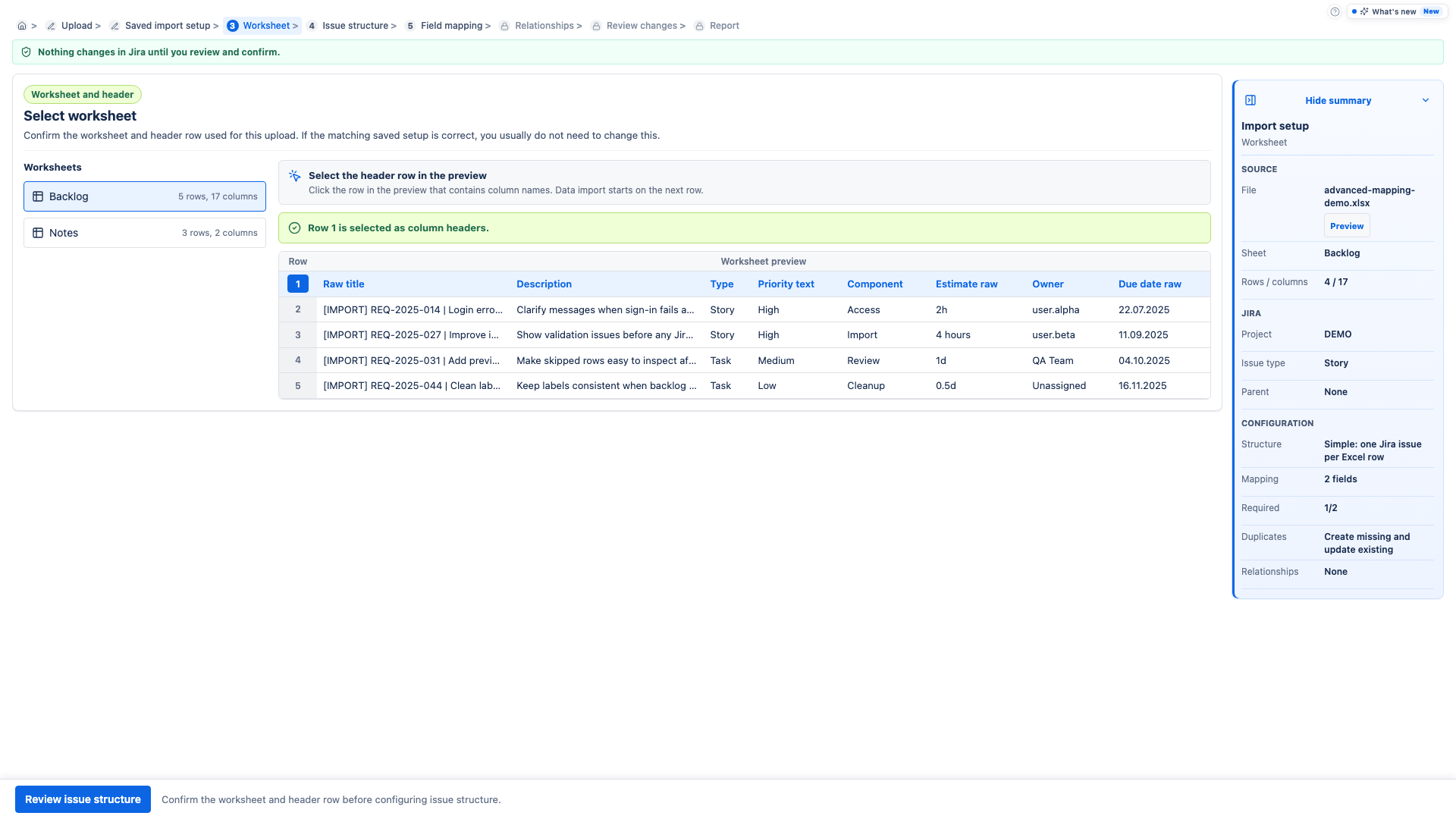Screen dimensions: 1456x819
Task: Click advanced-mapping-demo.xlsx file name
Action: click(x=1370, y=196)
